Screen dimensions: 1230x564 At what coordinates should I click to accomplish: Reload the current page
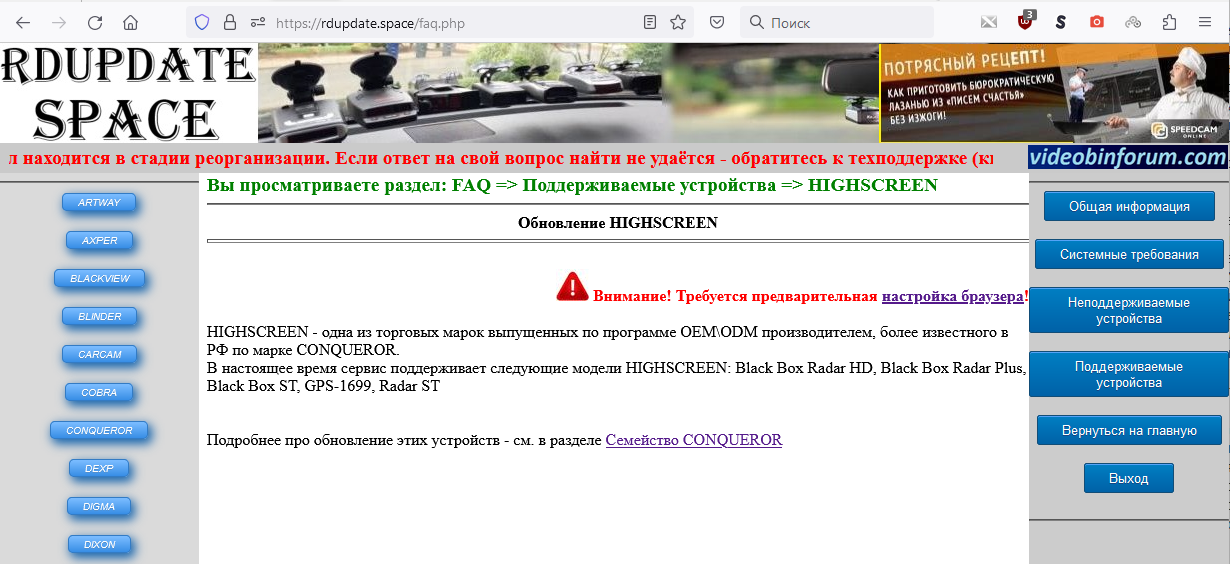(x=95, y=22)
